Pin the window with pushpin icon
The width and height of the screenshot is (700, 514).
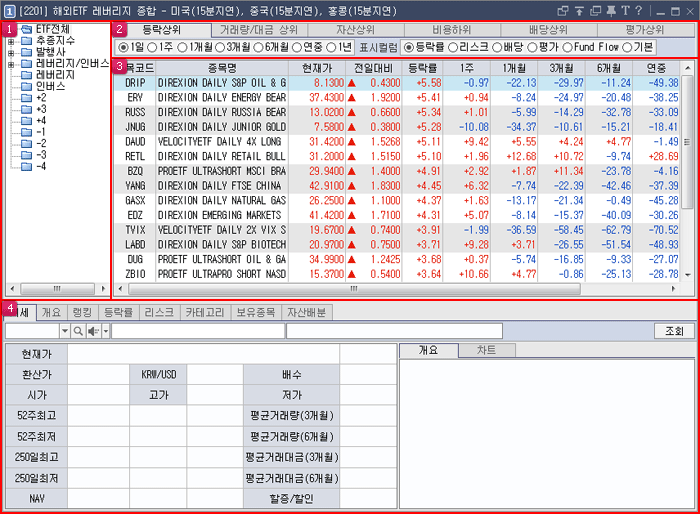point(611,11)
